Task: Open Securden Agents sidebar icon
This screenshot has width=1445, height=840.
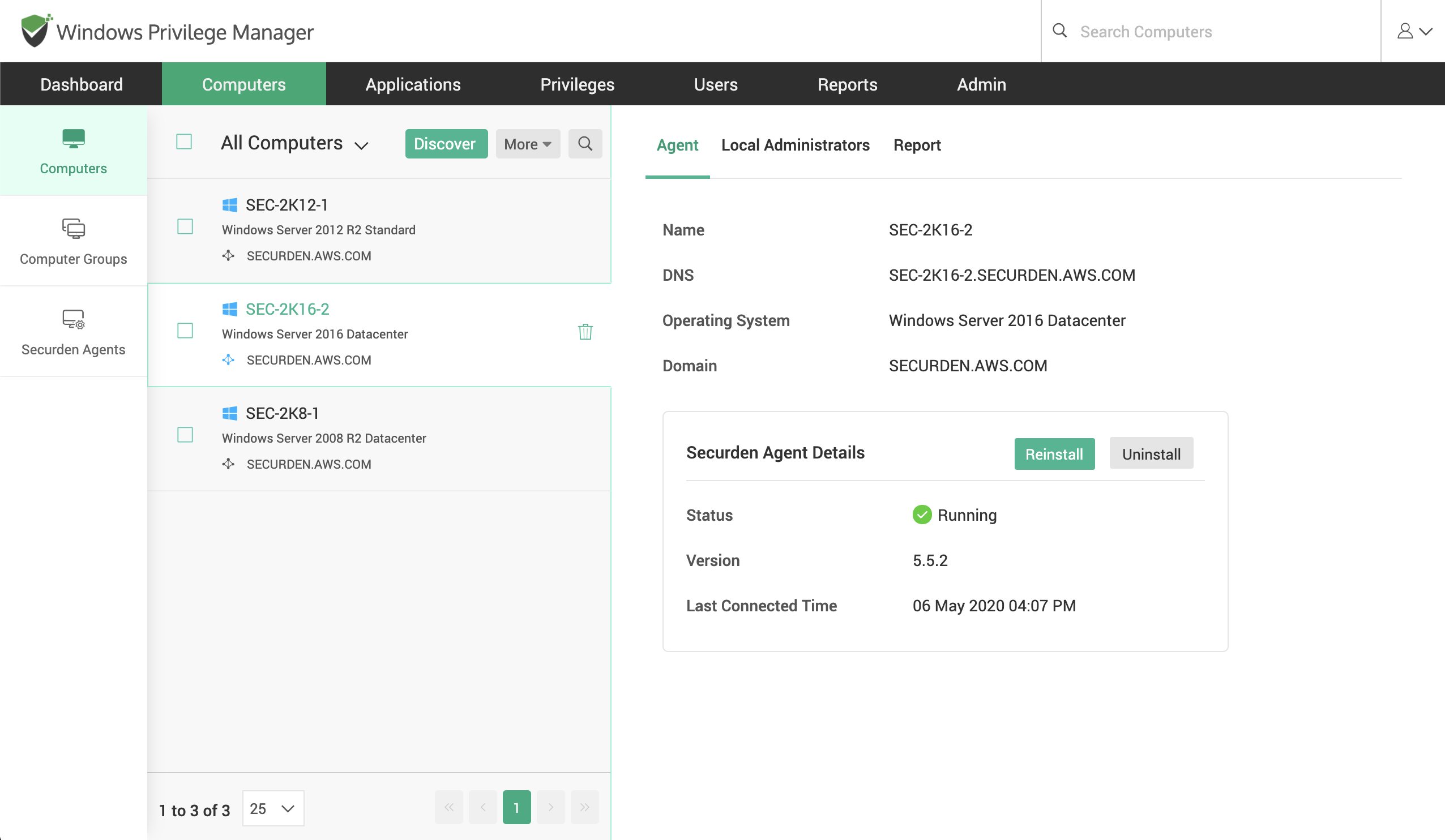Action: coord(74,319)
